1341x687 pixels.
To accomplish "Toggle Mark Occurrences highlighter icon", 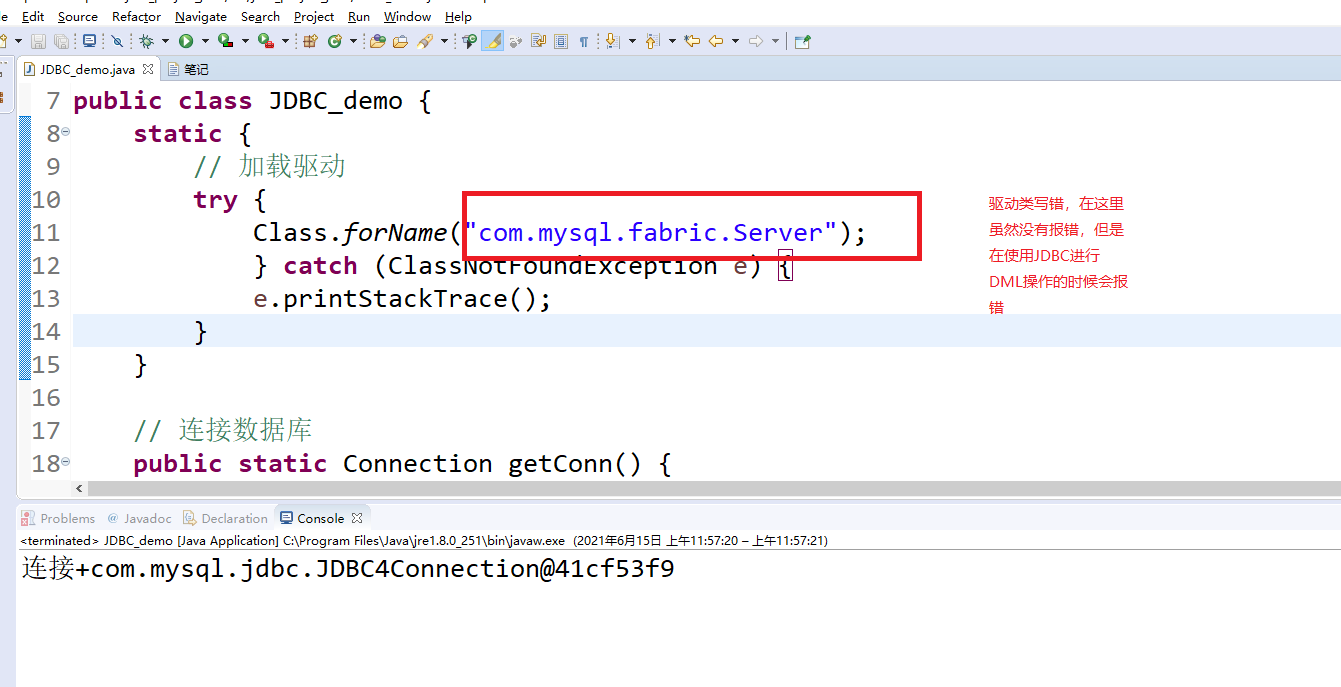I will tap(491, 41).
